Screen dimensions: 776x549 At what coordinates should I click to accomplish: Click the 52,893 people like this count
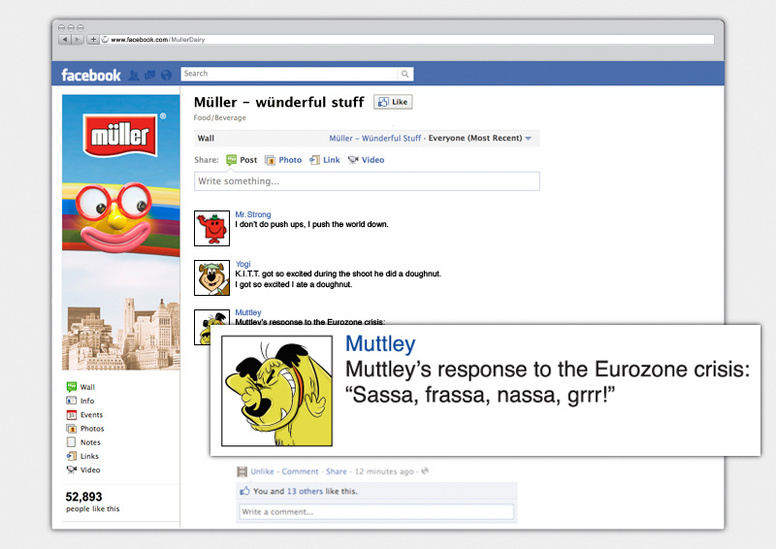click(93, 501)
